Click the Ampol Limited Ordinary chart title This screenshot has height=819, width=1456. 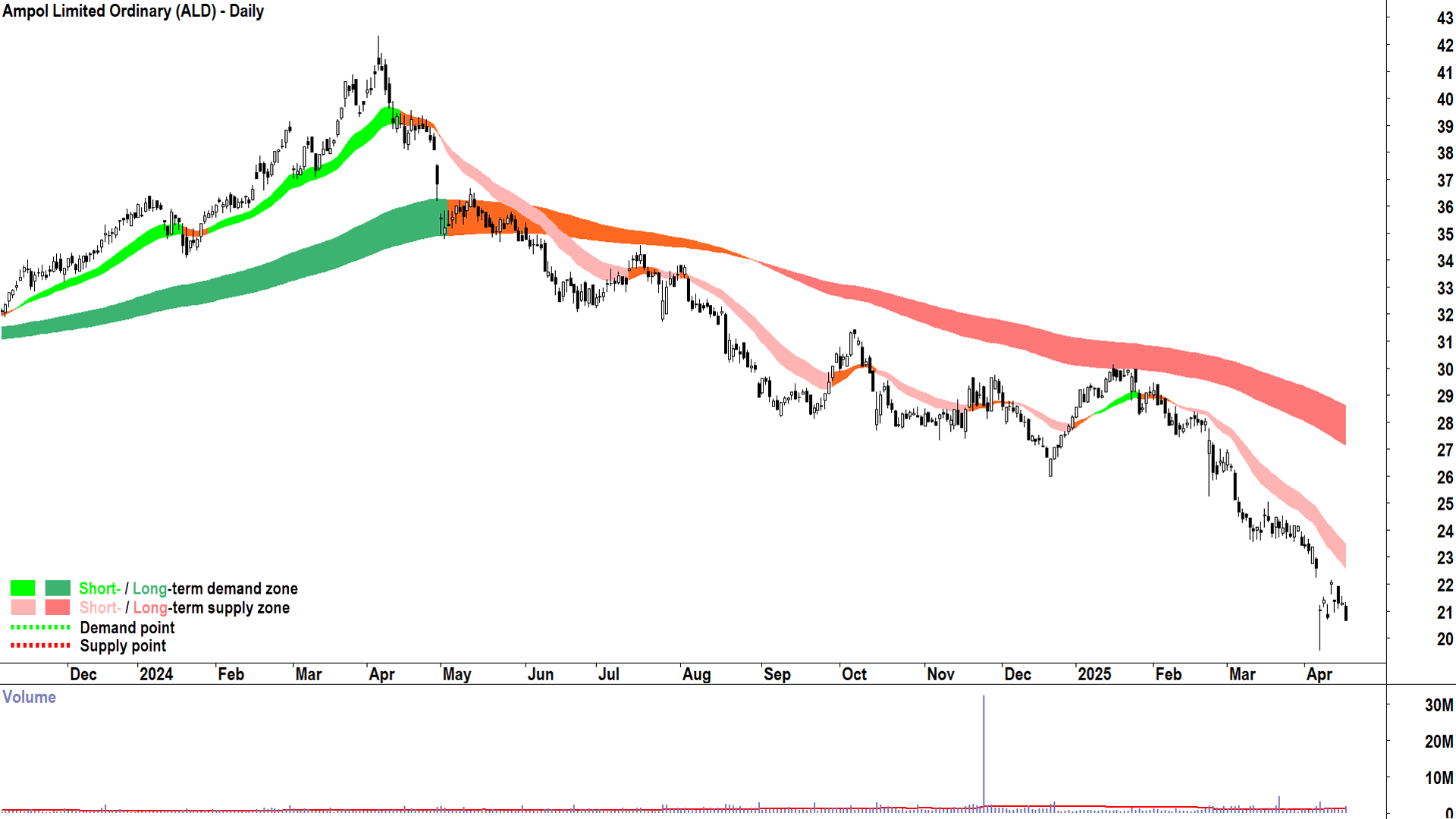pos(133,11)
